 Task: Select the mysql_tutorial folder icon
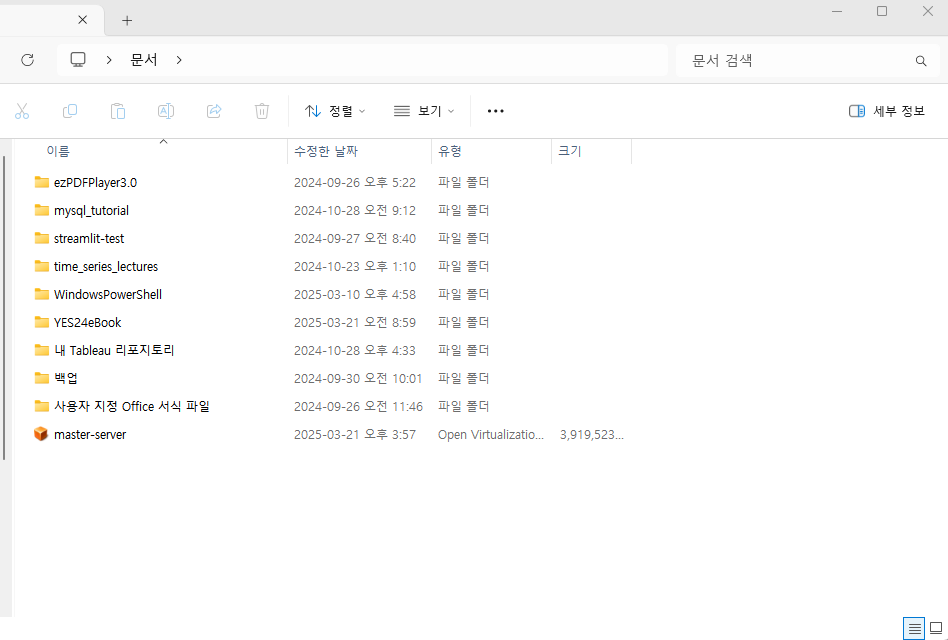pyautogui.click(x=42, y=210)
